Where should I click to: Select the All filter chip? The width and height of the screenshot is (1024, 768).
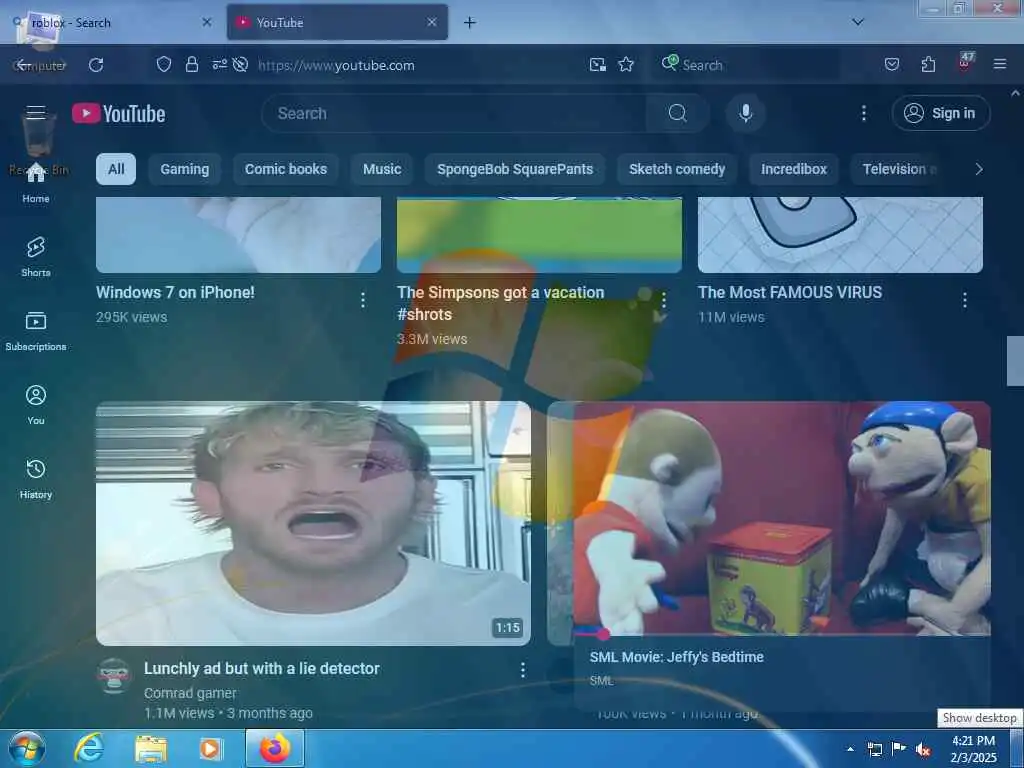[116, 169]
